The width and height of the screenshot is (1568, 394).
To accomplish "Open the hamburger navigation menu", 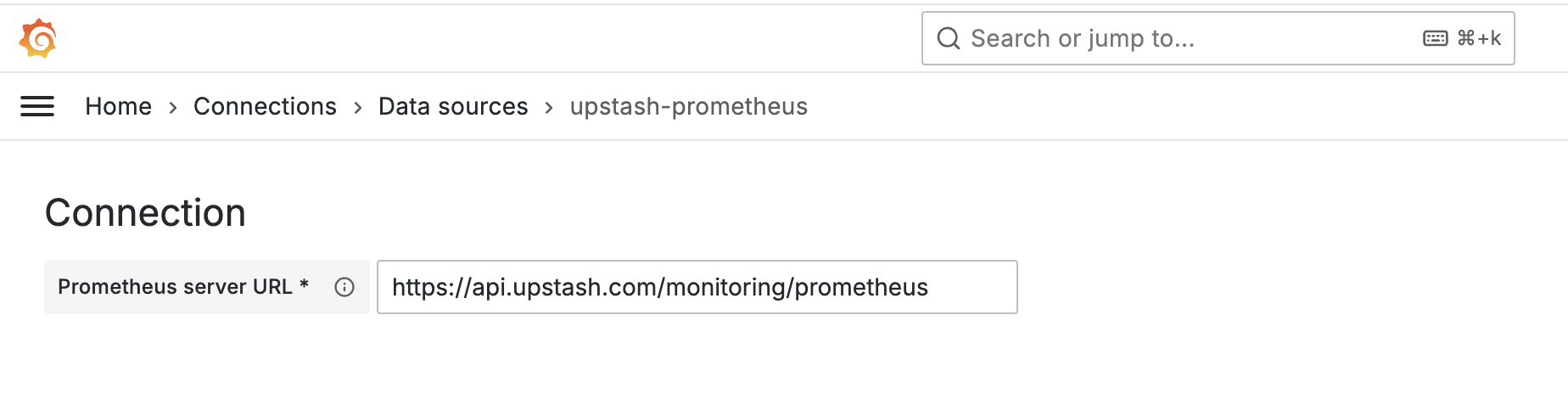I will (x=37, y=106).
